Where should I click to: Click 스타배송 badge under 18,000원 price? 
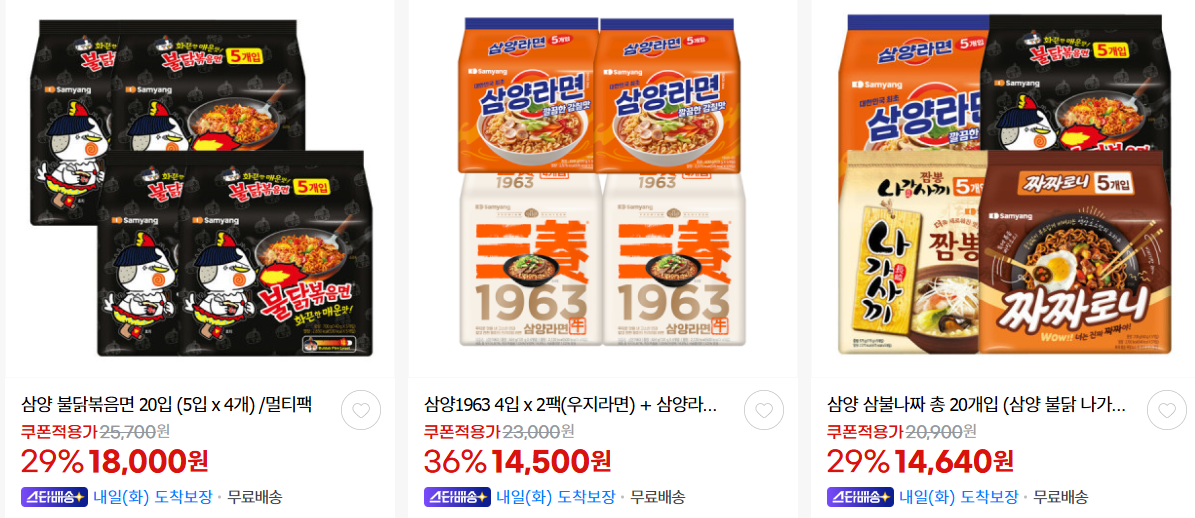tap(54, 497)
